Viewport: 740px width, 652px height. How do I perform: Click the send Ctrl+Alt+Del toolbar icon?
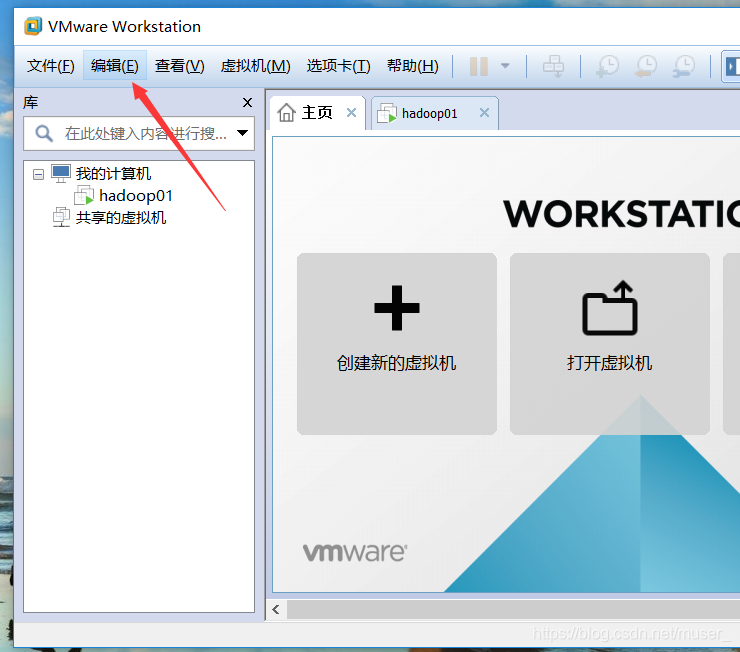click(x=553, y=66)
